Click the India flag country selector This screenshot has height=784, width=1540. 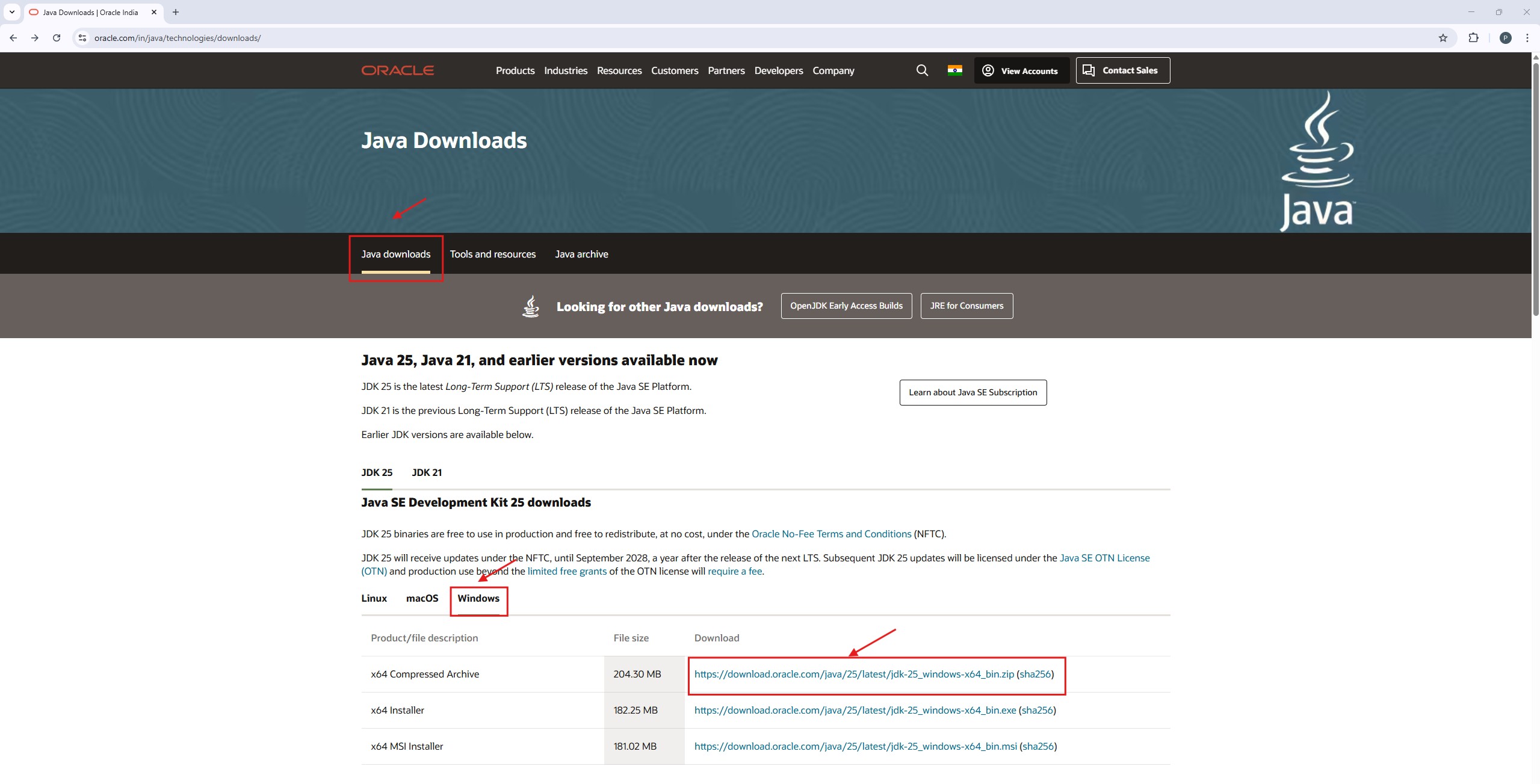pyautogui.click(x=954, y=70)
